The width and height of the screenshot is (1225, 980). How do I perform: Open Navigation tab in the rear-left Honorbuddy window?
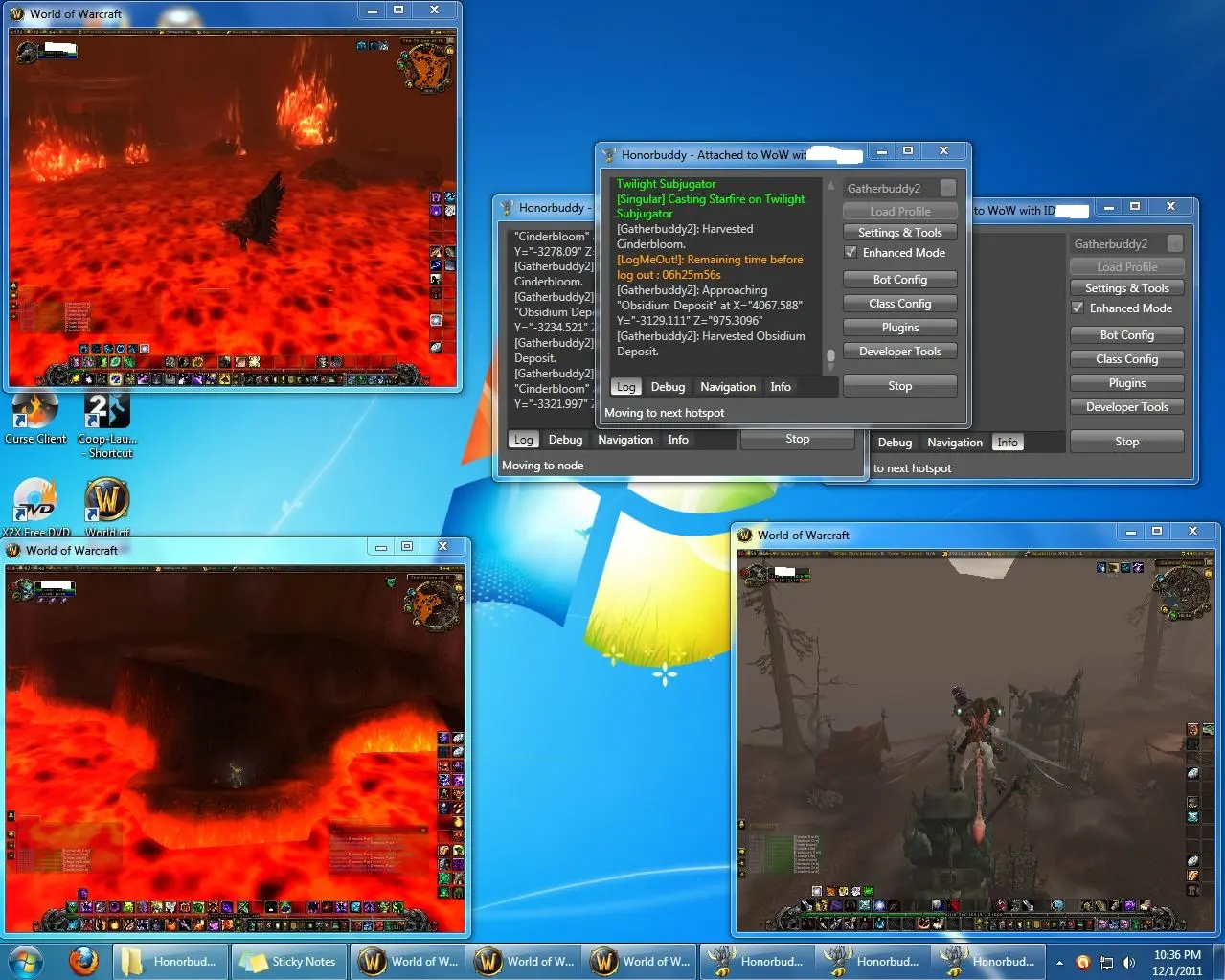(625, 440)
